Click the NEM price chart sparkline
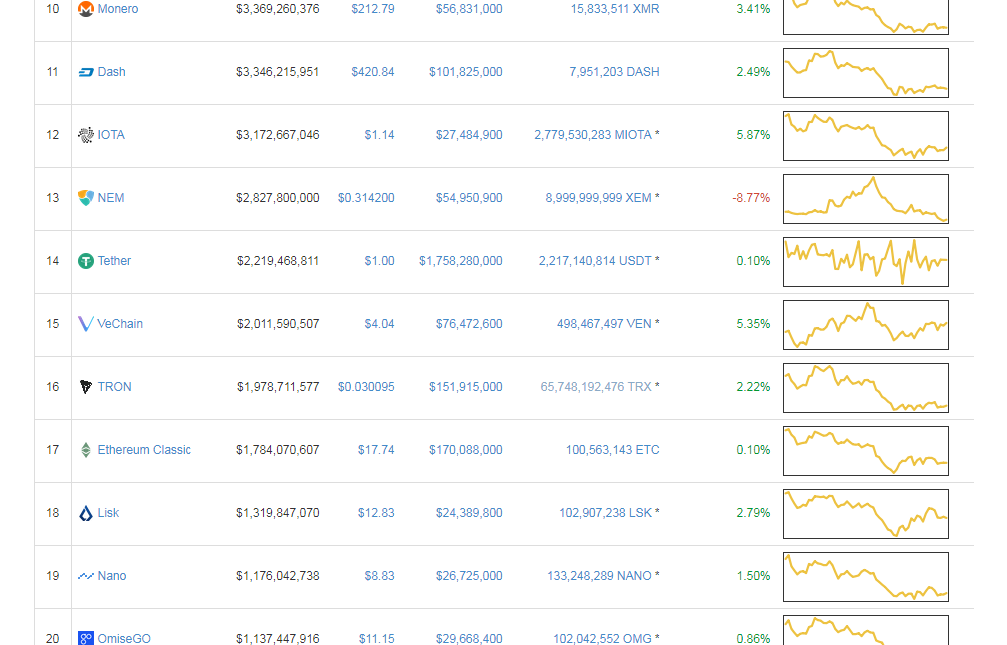Screen dimensions: 1007x645 pos(865,198)
